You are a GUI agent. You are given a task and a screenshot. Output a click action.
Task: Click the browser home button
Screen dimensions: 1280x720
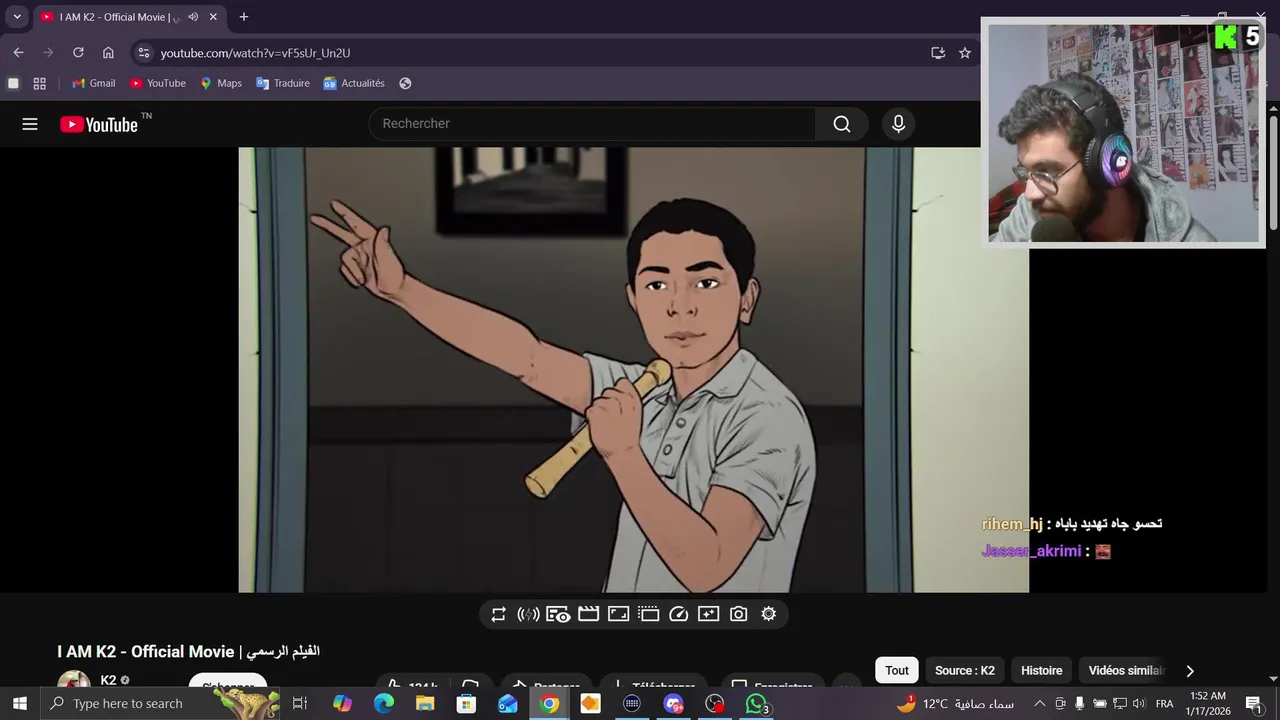pos(108,53)
